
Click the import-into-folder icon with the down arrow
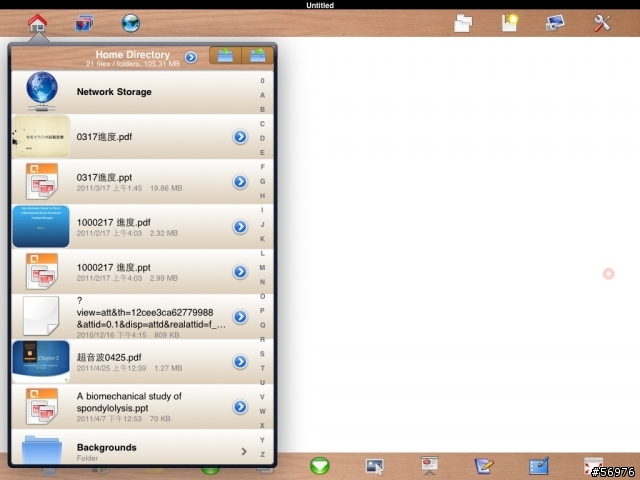pos(225,56)
